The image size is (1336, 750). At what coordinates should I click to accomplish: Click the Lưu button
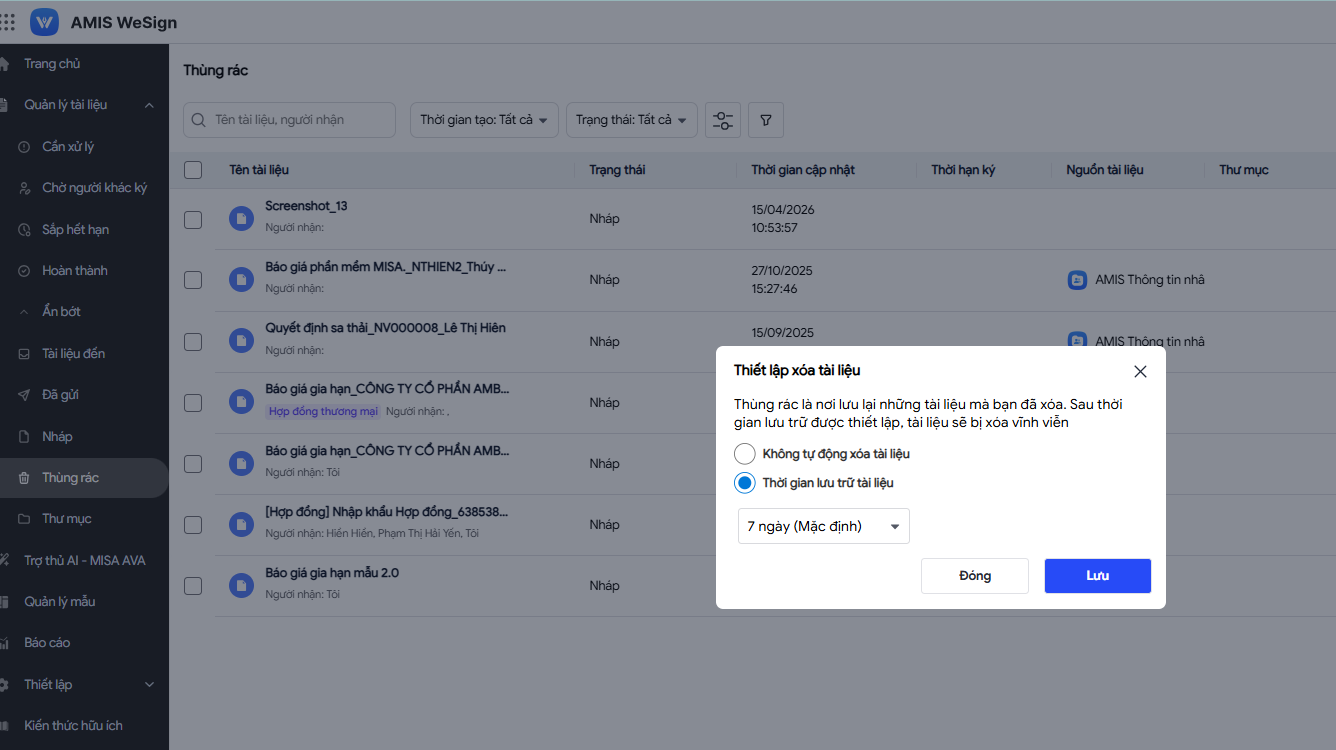coord(1097,576)
